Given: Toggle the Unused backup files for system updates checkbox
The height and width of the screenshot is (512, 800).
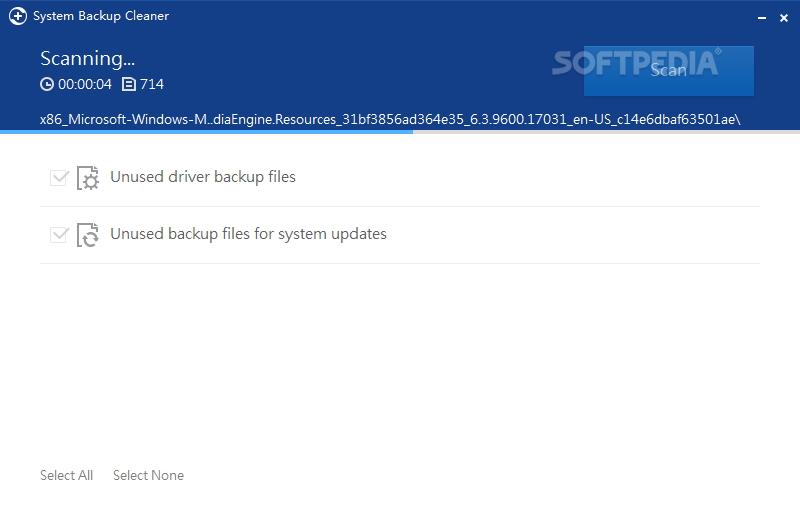Looking at the screenshot, I should 59,235.
